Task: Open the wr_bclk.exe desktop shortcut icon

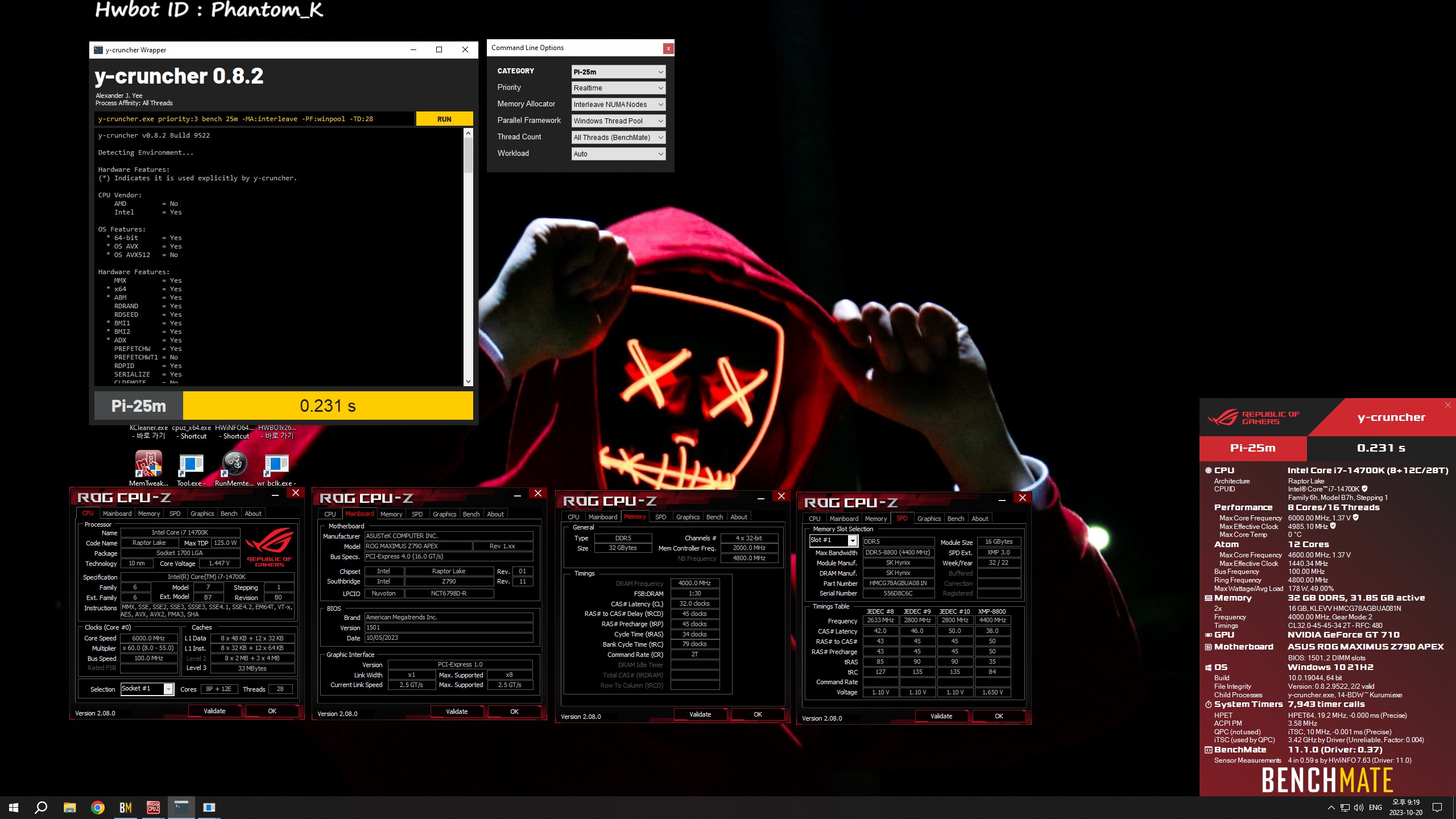Action: 276,464
